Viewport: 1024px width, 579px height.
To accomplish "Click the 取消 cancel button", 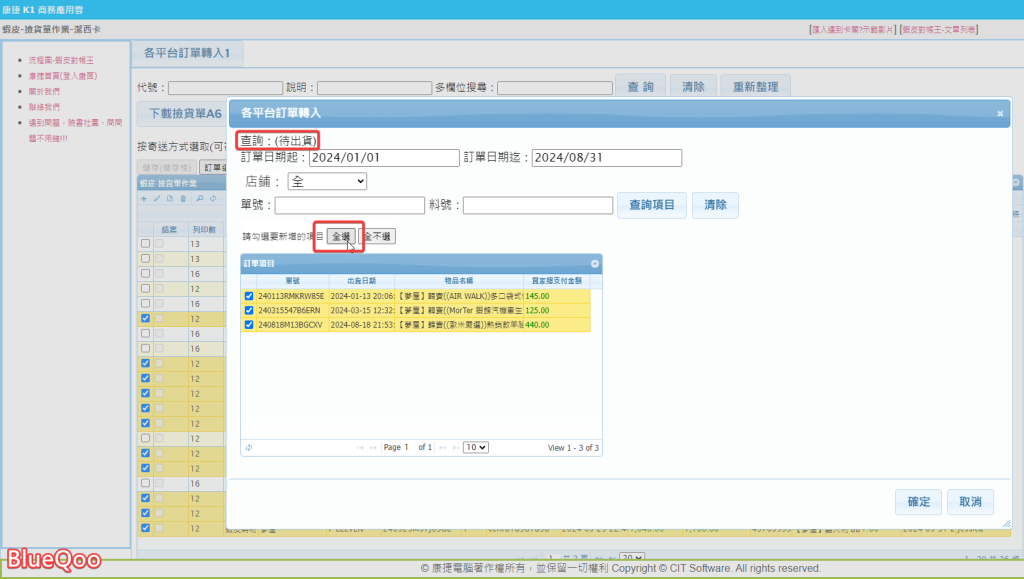I will click(969, 501).
